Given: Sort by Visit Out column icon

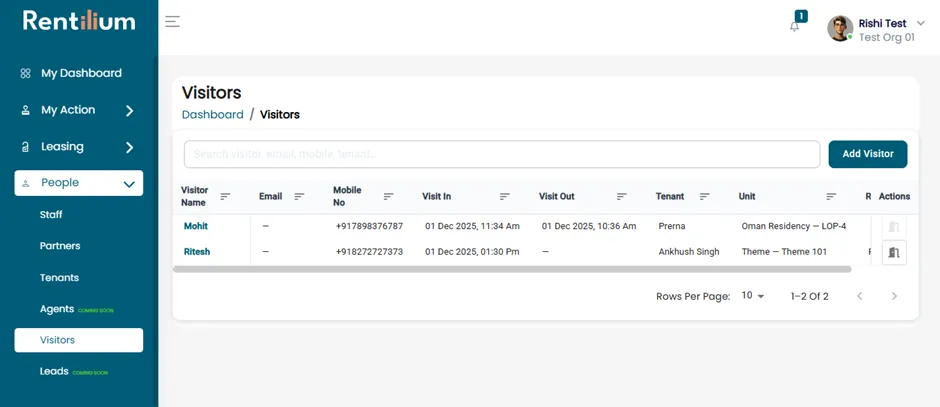Looking at the screenshot, I should tap(622, 196).
